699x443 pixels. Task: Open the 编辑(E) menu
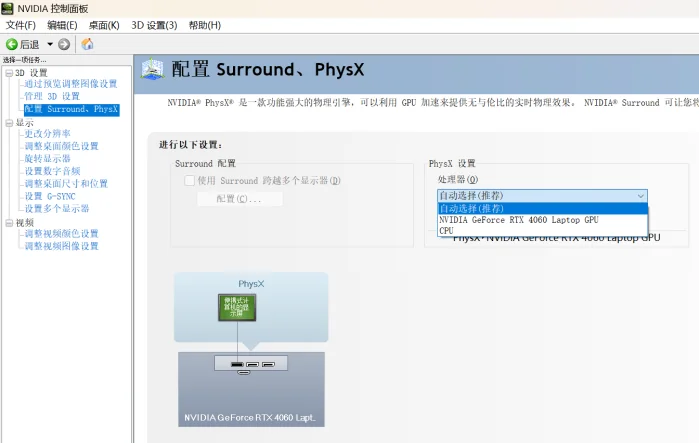[x=62, y=25]
